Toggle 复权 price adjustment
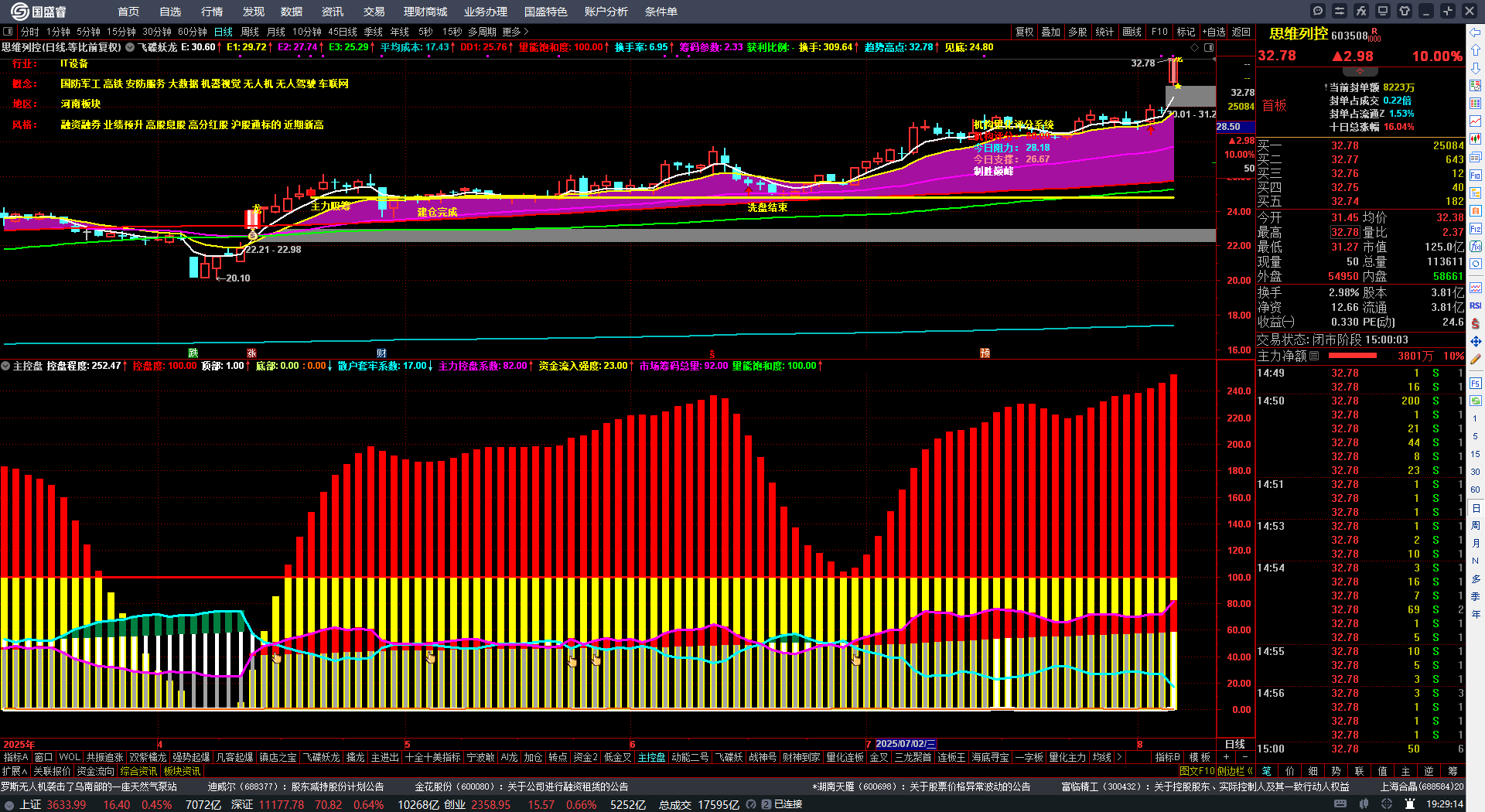 coord(1024,32)
